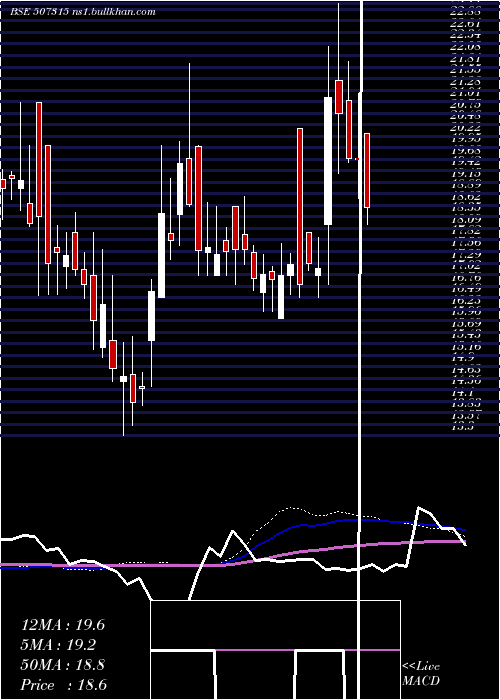Screen dimensions: 500x700
Task: Click the <<Live MACD label
Action: (421, 674)
